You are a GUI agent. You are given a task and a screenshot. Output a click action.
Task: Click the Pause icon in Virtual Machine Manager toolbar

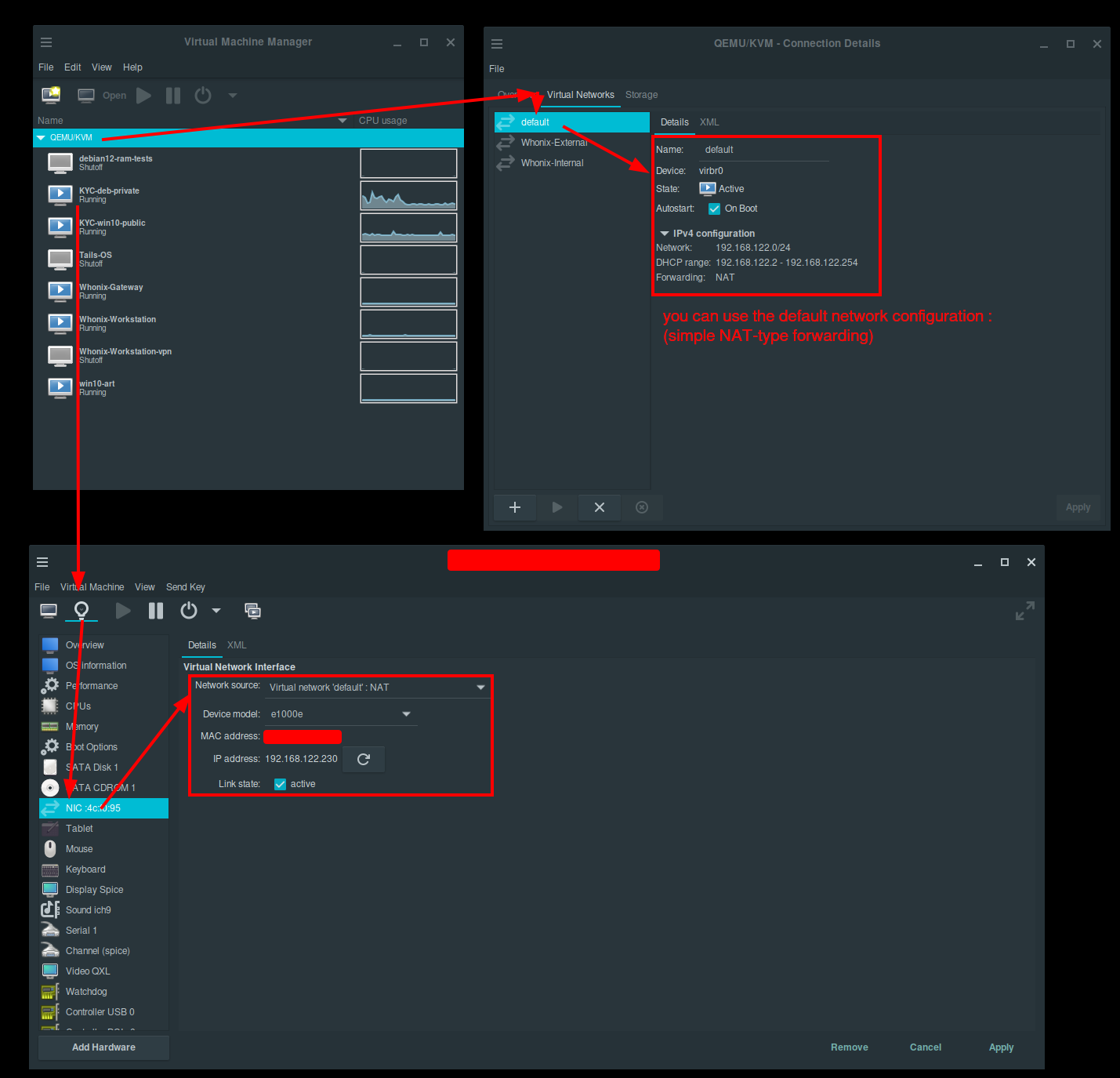pyautogui.click(x=173, y=96)
